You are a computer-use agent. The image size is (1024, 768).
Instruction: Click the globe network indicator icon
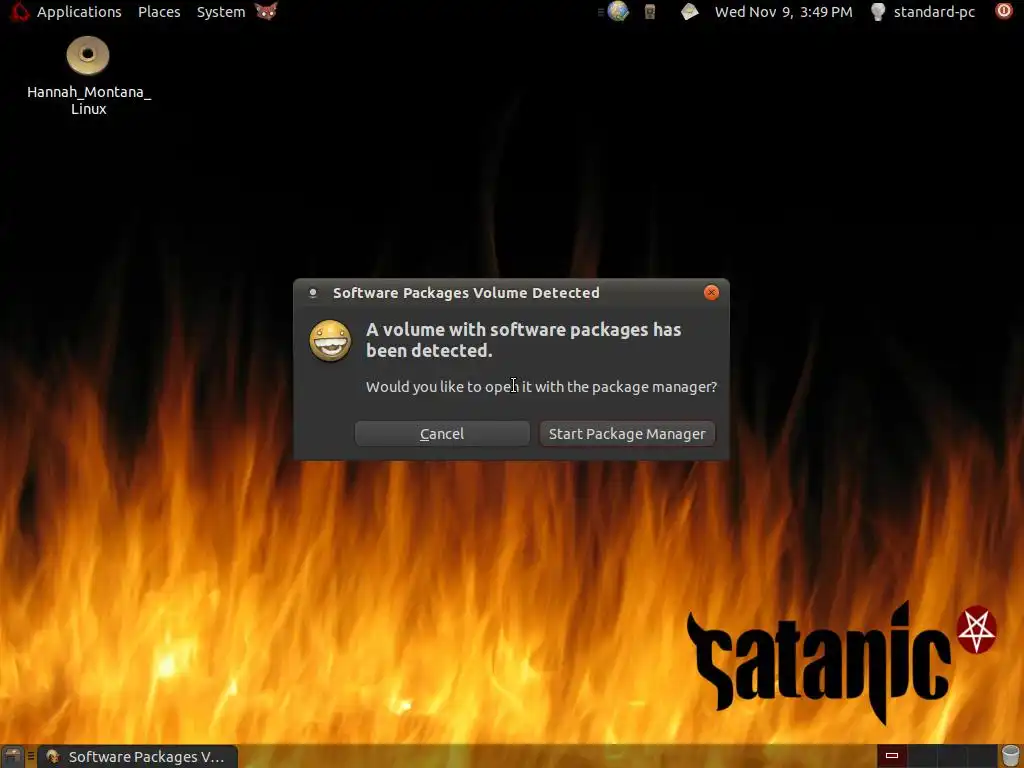pos(617,11)
